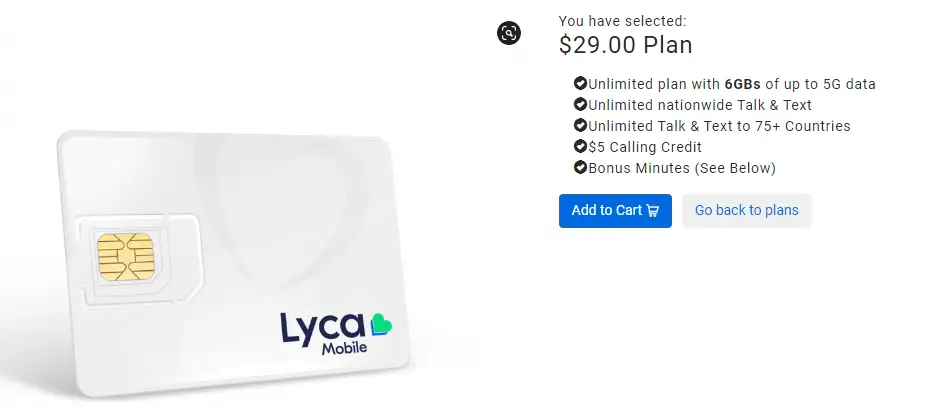Click the shopping cart icon in Add to Cart
The image size is (934, 412).
pos(652,211)
